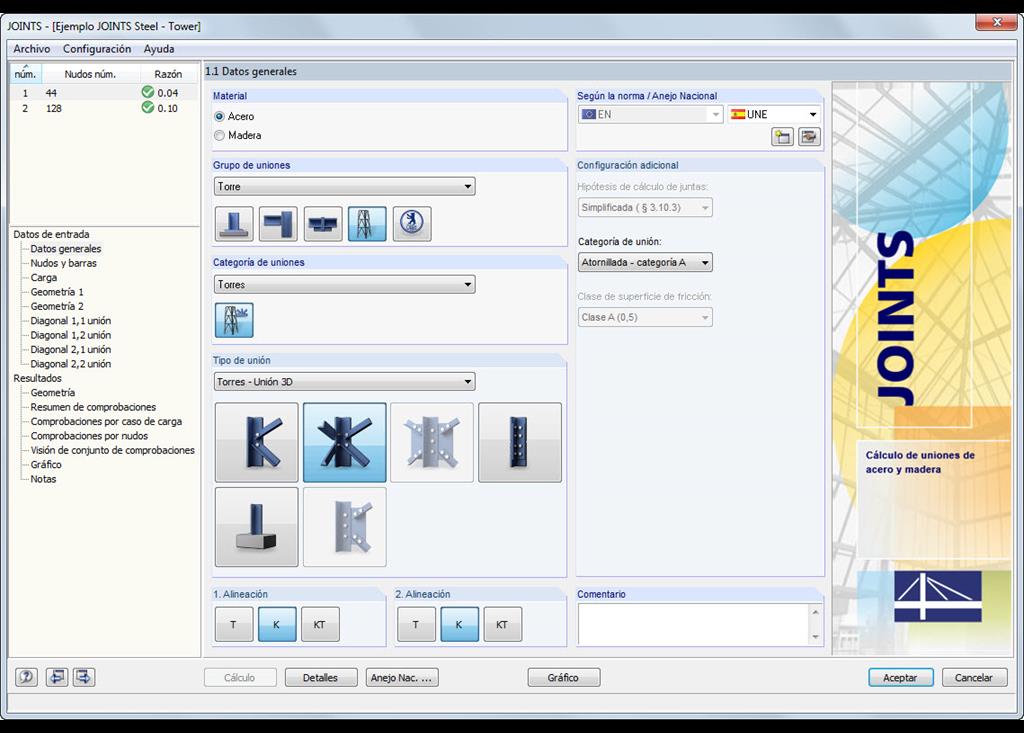Open the Archivo menu
1024x733 pixels.
click(x=31, y=49)
